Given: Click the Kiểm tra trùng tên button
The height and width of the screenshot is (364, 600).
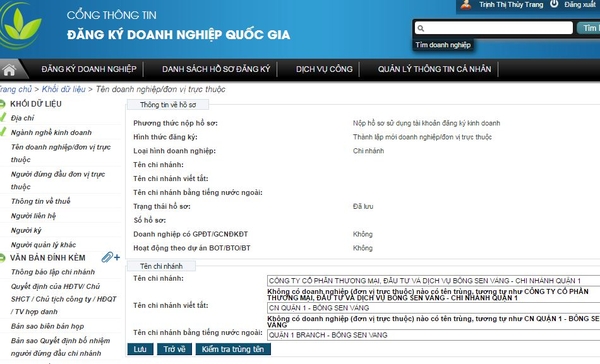Looking at the screenshot, I should coord(233,349).
